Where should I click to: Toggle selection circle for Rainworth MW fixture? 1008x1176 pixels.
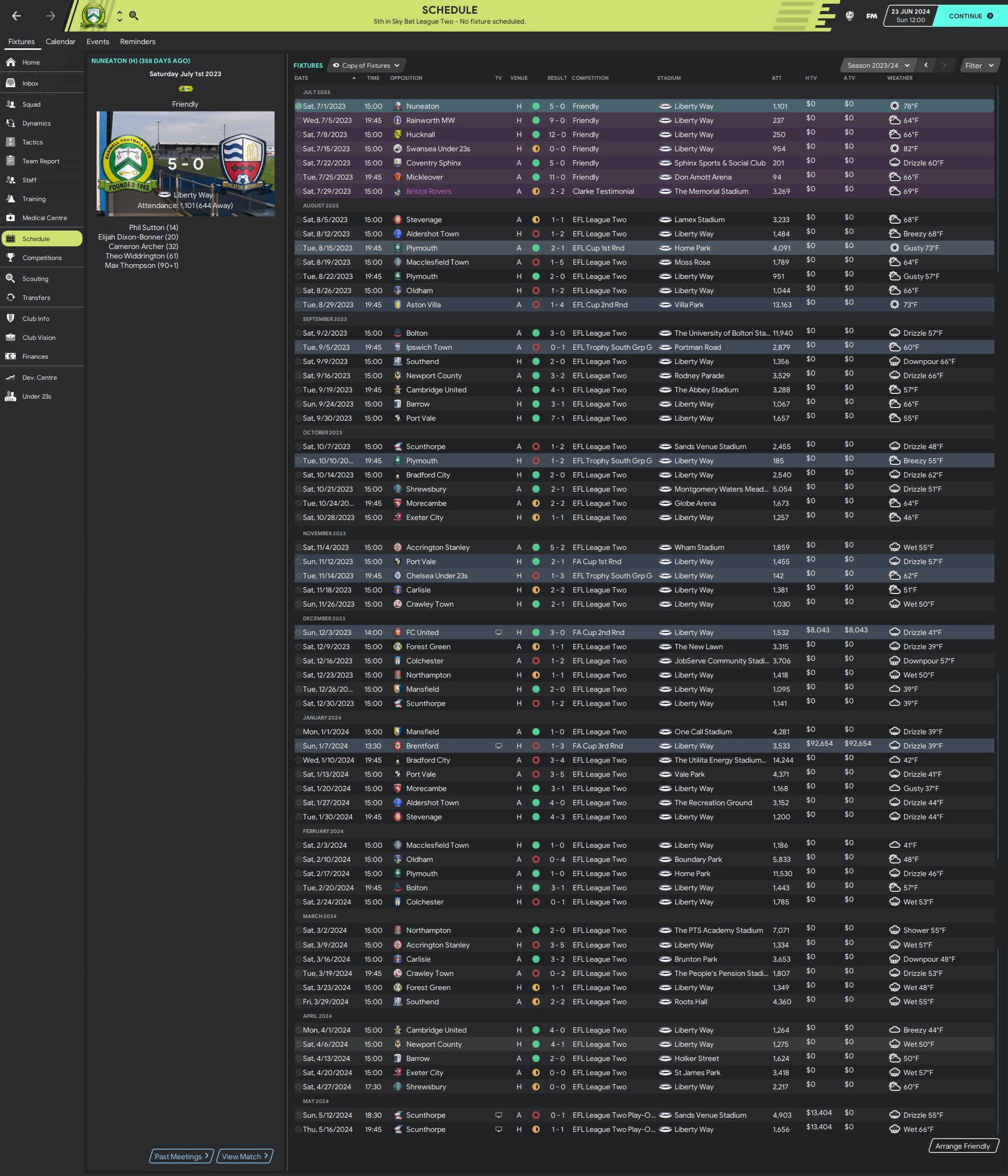(x=298, y=120)
